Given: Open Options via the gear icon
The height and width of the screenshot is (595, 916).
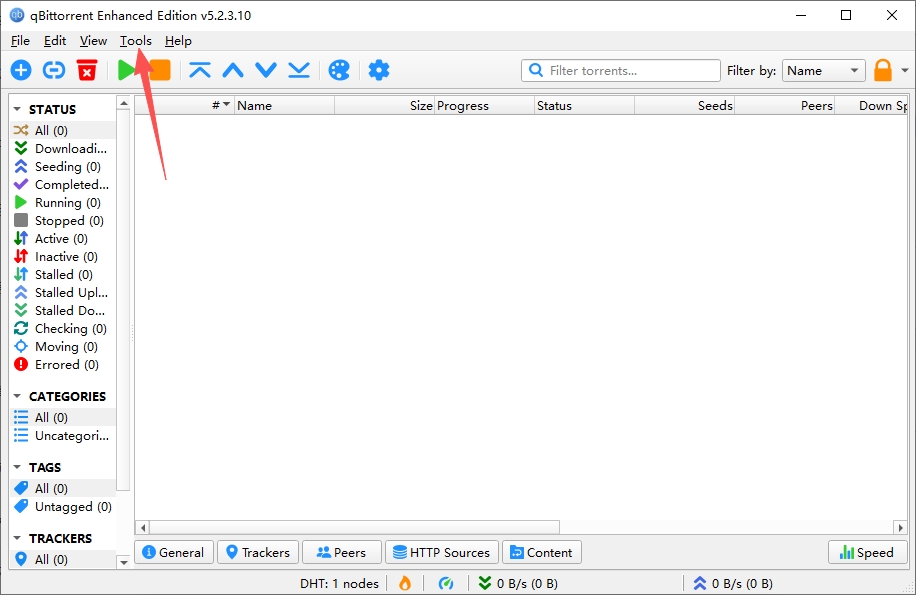Looking at the screenshot, I should [x=379, y=71].
